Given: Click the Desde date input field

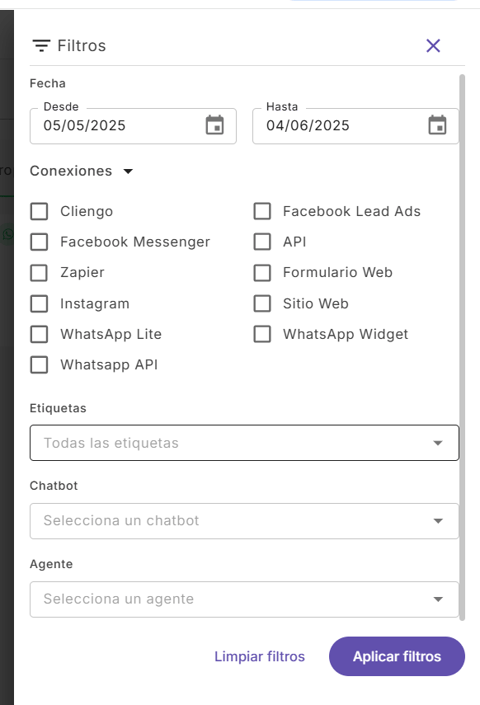Looking at the screenshot, I should [x=133, y=125].
